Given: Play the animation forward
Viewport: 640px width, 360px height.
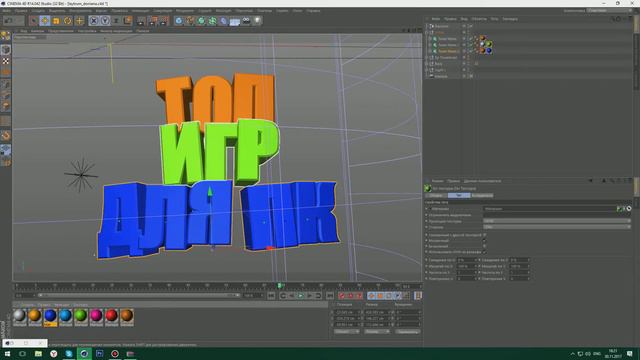Looking at the screenshot, I should click(301, 296).
